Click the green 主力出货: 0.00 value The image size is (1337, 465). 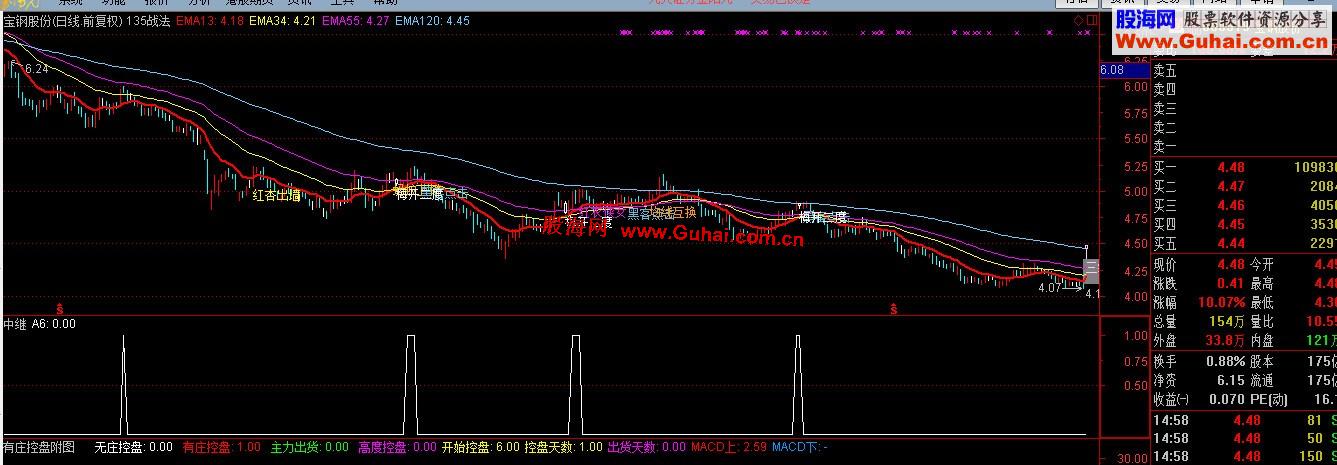(310, 447)
